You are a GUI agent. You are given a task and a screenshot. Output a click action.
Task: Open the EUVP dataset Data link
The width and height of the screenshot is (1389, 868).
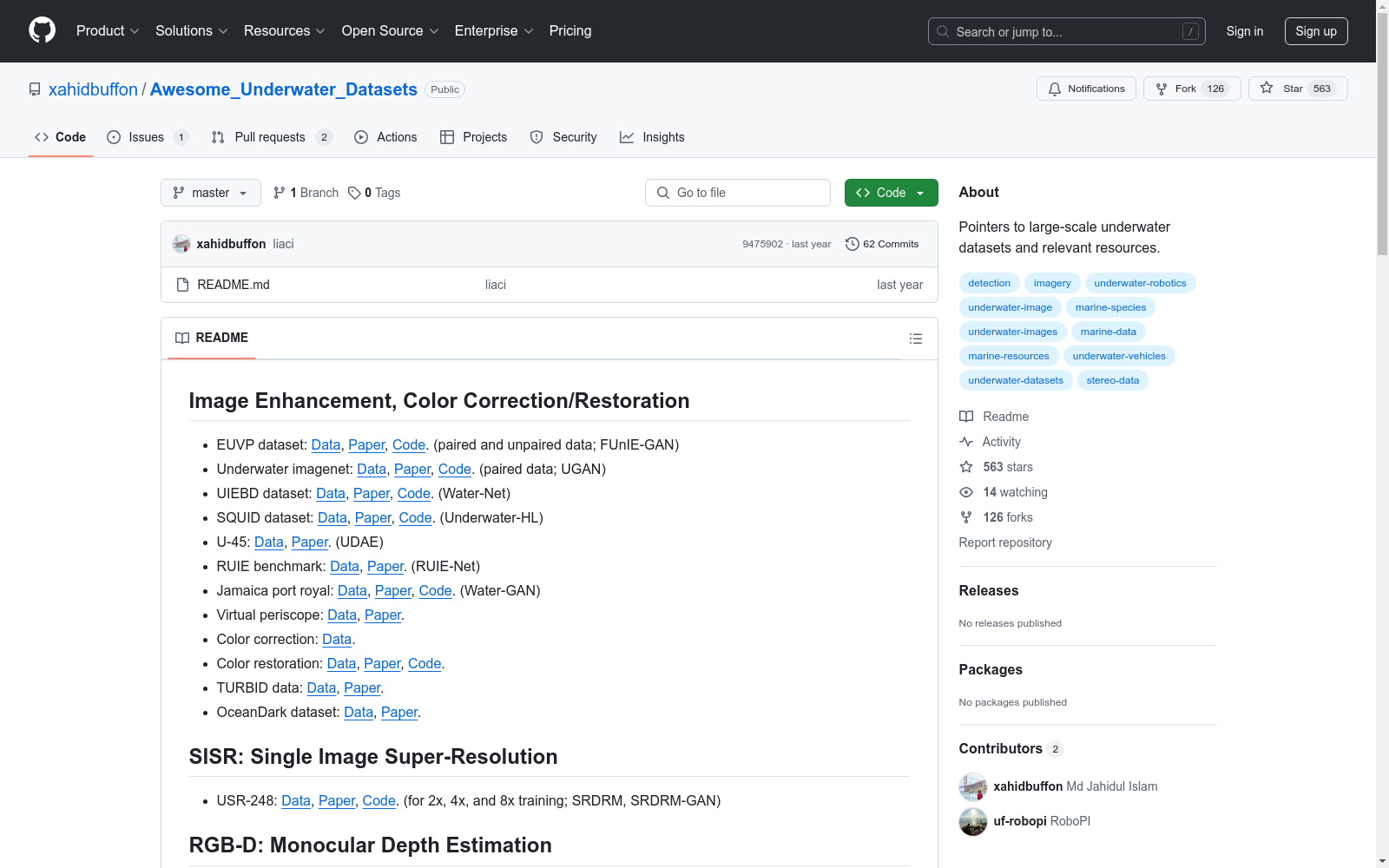point(326,444)
